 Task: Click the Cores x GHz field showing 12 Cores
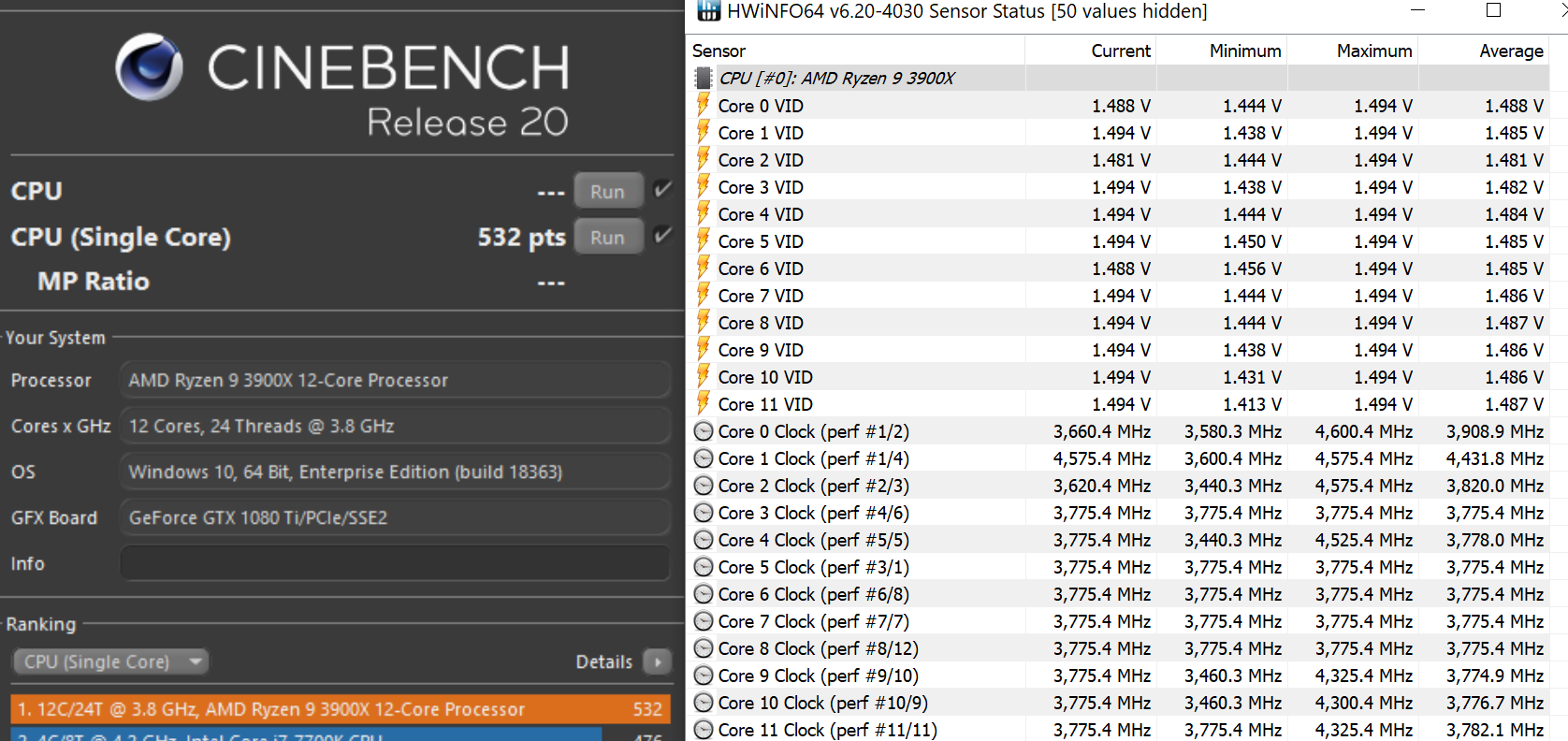tap(396, 426)
